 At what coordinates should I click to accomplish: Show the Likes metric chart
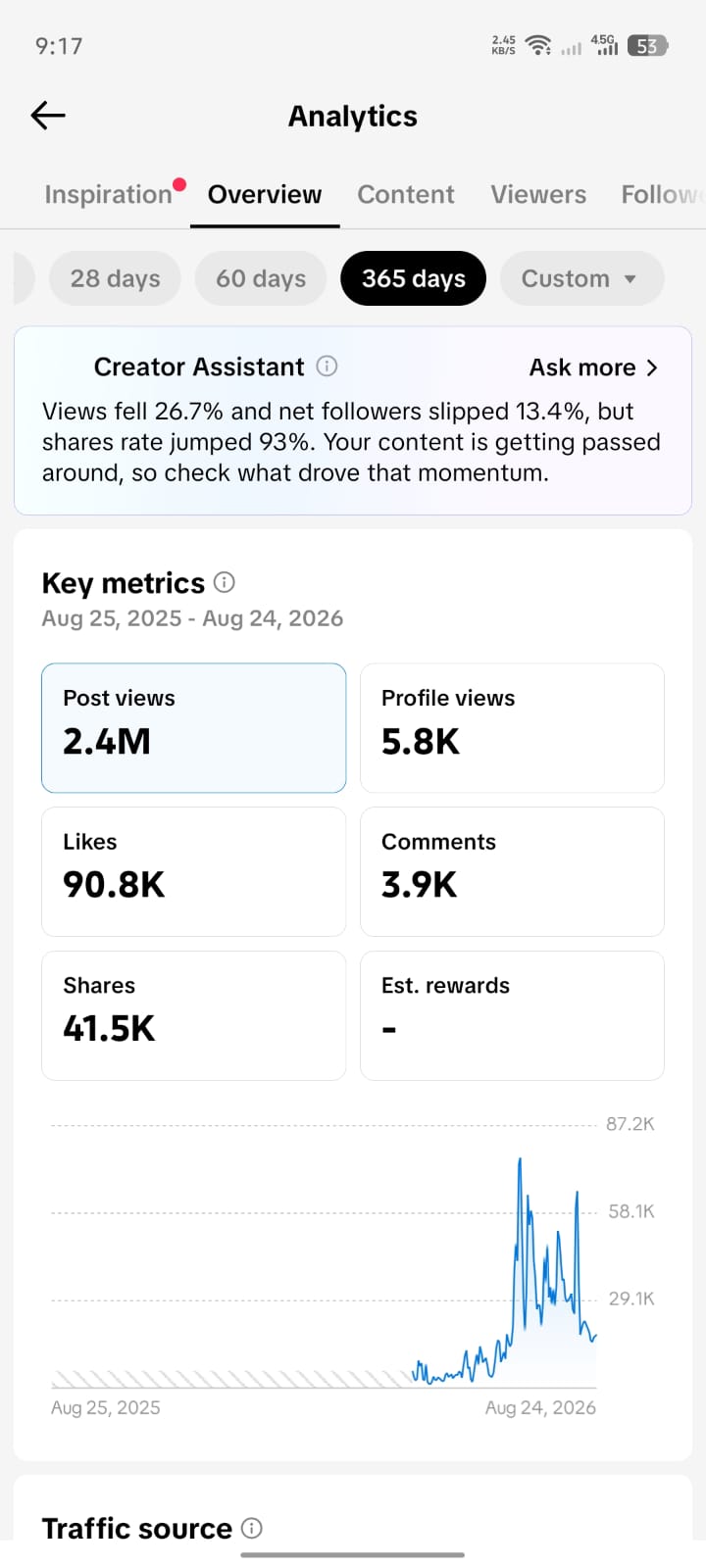[x=194, y=871]
